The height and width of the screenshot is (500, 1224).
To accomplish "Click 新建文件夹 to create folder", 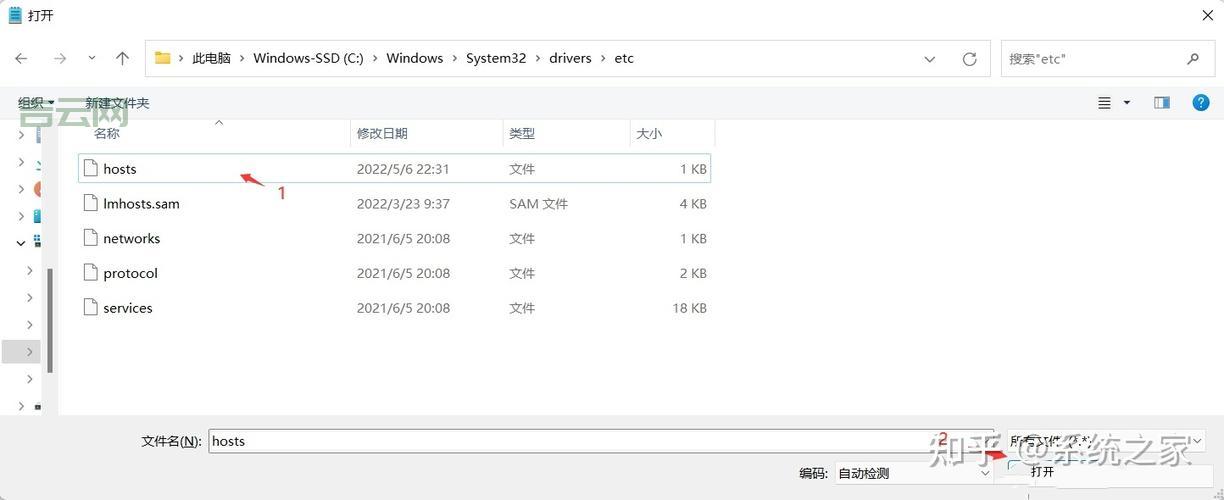I will pos(117,103).
